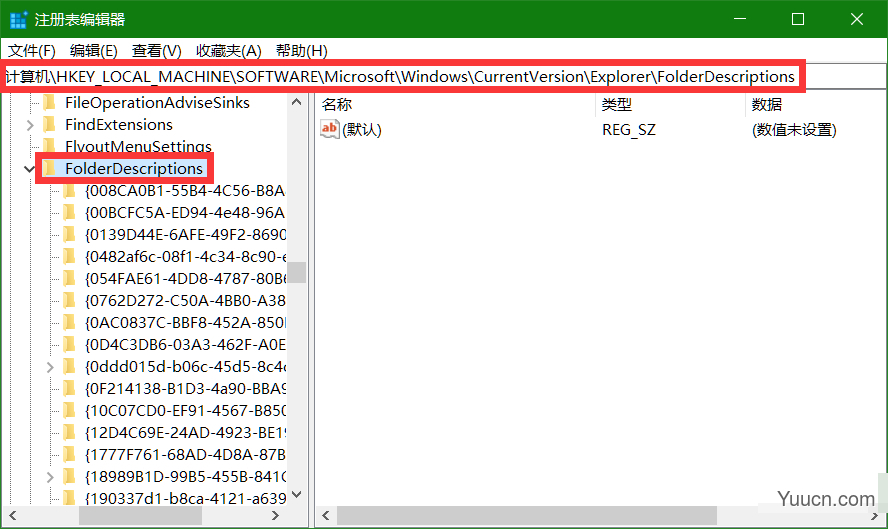Select the {190337d1-b8ca-4121 subkey

point(185,498)
